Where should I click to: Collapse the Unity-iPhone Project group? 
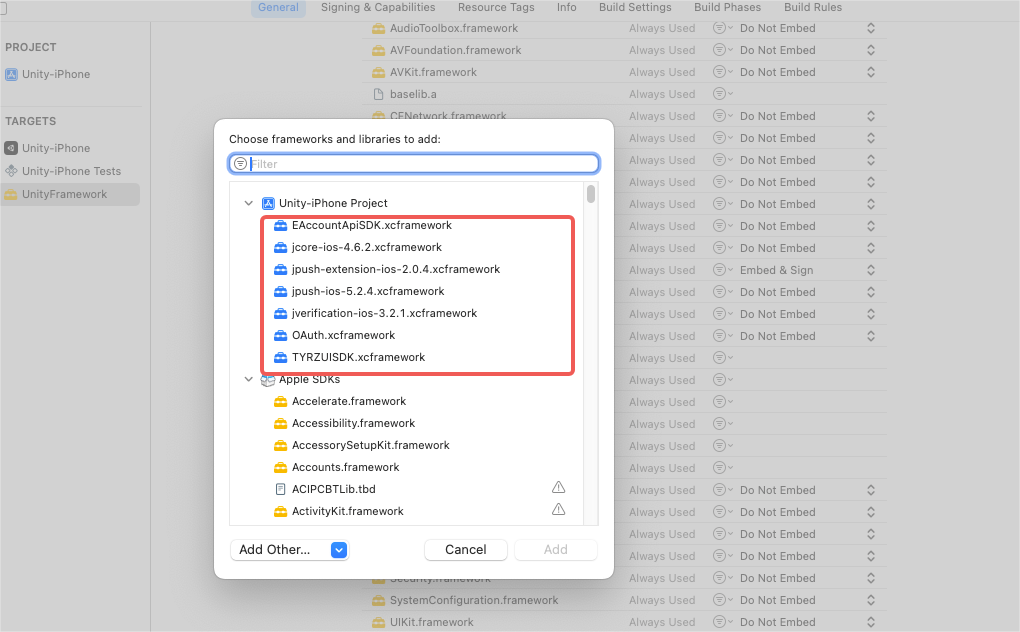tap(248, 204)
